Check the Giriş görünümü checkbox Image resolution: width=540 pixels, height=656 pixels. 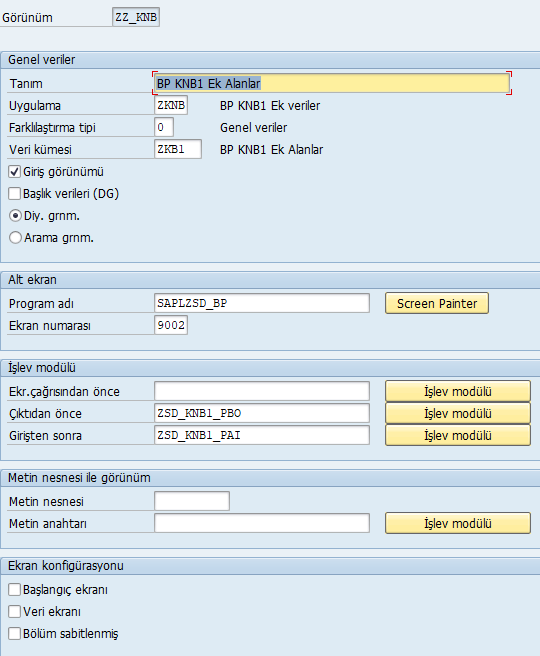14,172
